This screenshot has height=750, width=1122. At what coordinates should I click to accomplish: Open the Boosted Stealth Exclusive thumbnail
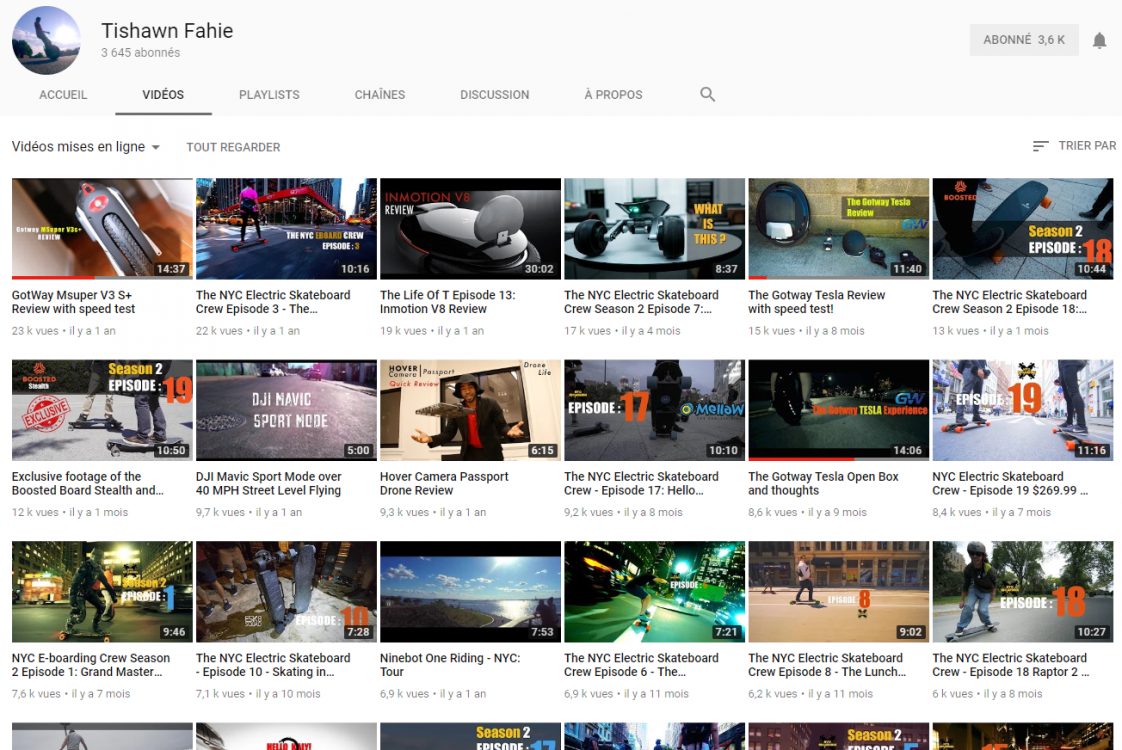[102, 410]
